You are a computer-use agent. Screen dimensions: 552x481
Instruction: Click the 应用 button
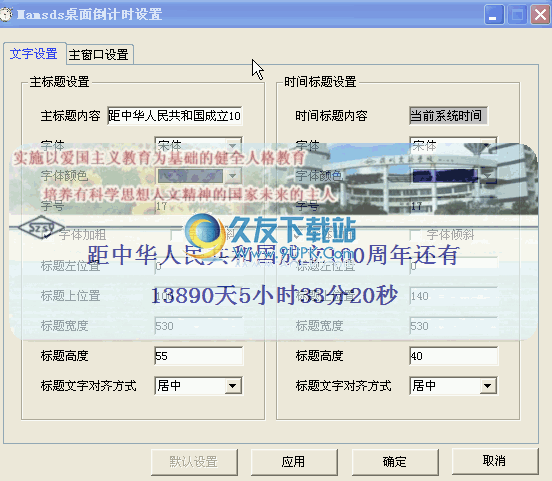click(294, 462)
